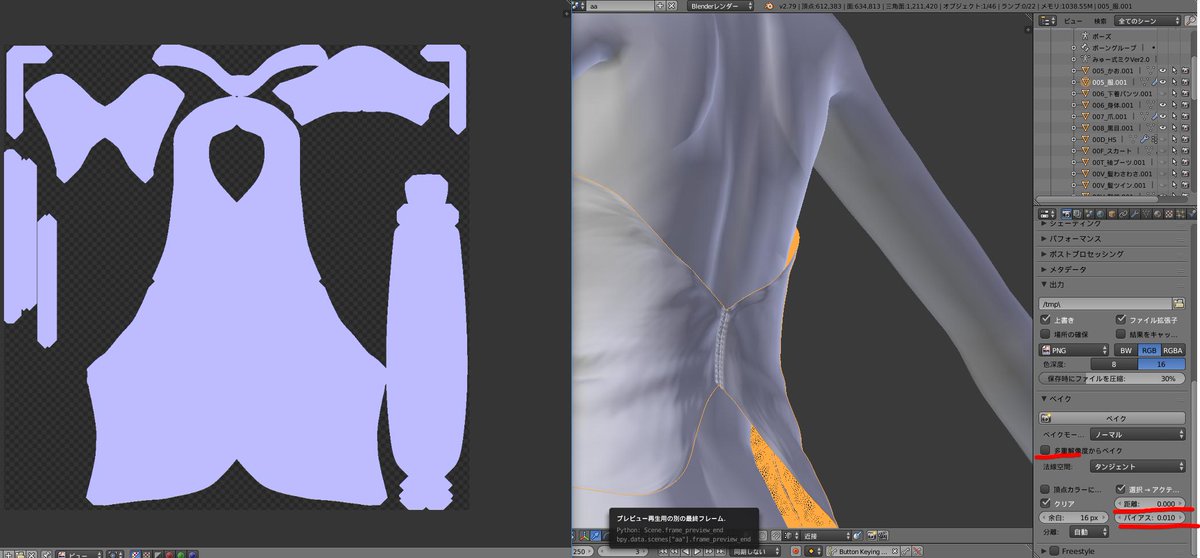Enable the 頂点カラーに... checkbox
Image resolution: width=1200 pixels, height=558 pixels.
pyautogui.click(x=1046, y=488)
